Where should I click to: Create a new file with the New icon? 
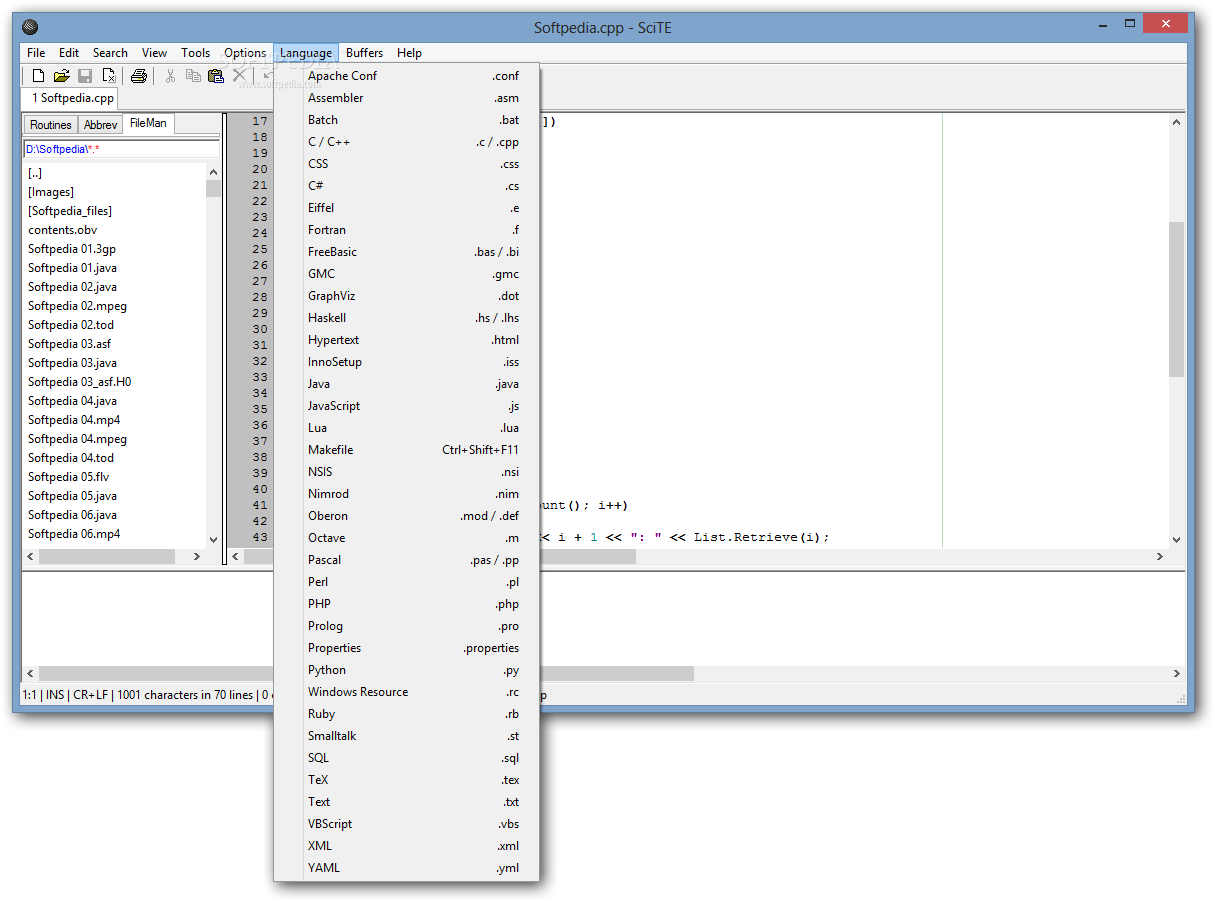coord(38,76)
